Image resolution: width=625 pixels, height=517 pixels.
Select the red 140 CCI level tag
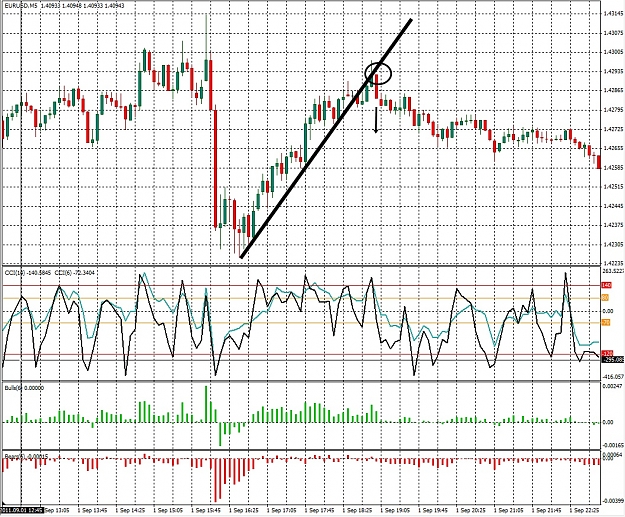606,285
